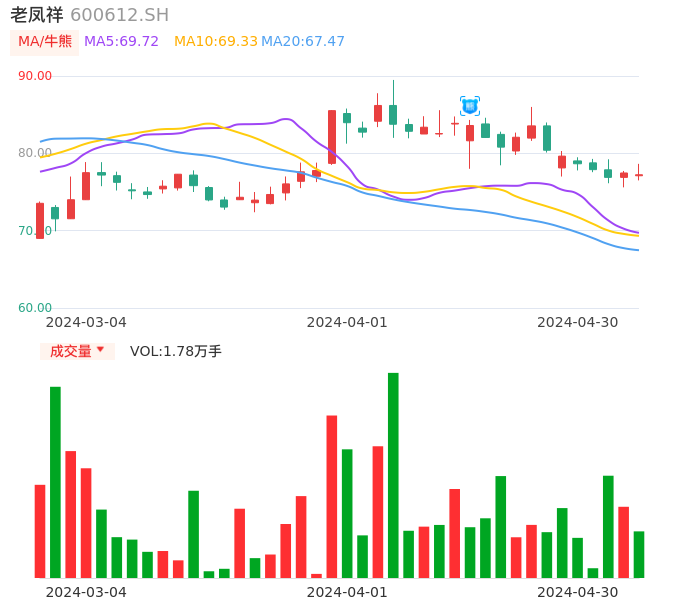Toggle the MA20:67.47 legend label

click(303, 42)
